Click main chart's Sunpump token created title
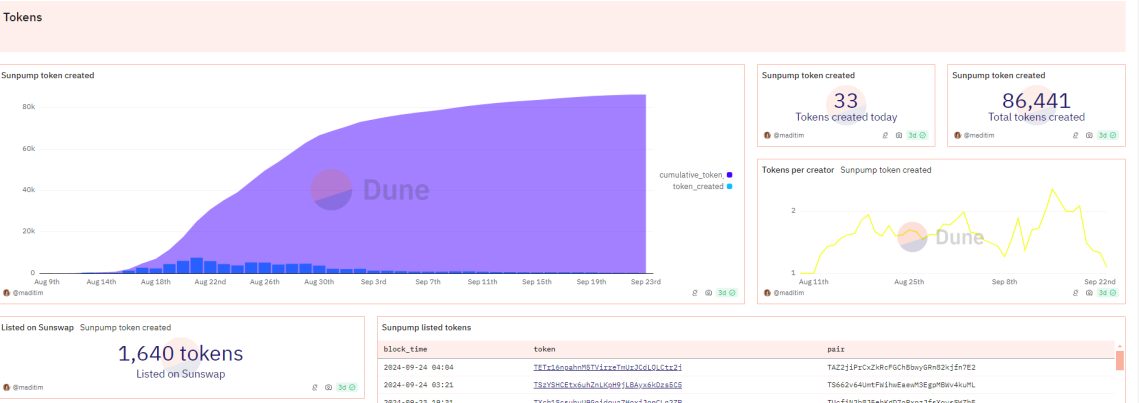This screenshot has width=1139, height=403. tap(47, 75)
